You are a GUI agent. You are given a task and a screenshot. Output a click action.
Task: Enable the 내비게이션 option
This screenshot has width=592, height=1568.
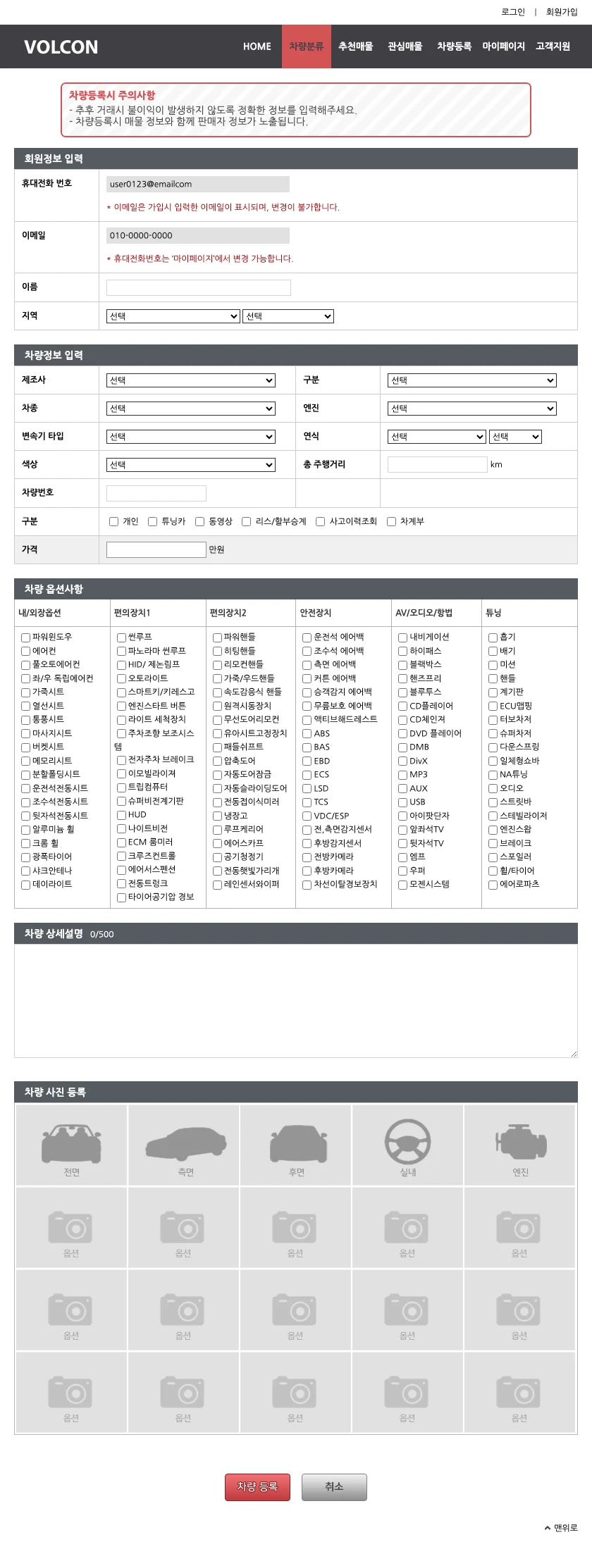402,637
